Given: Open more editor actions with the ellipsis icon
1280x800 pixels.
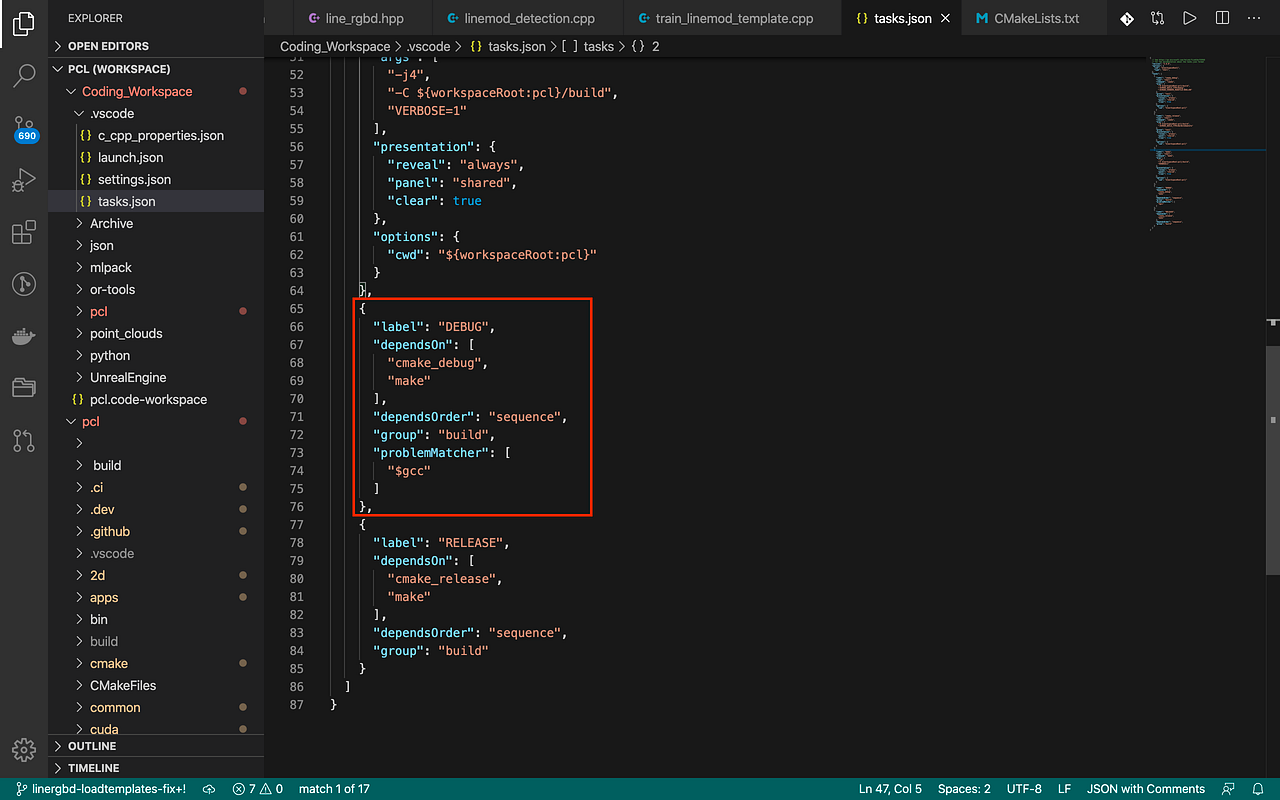Looking at the screenshot, I should (x=1254, y=17).
